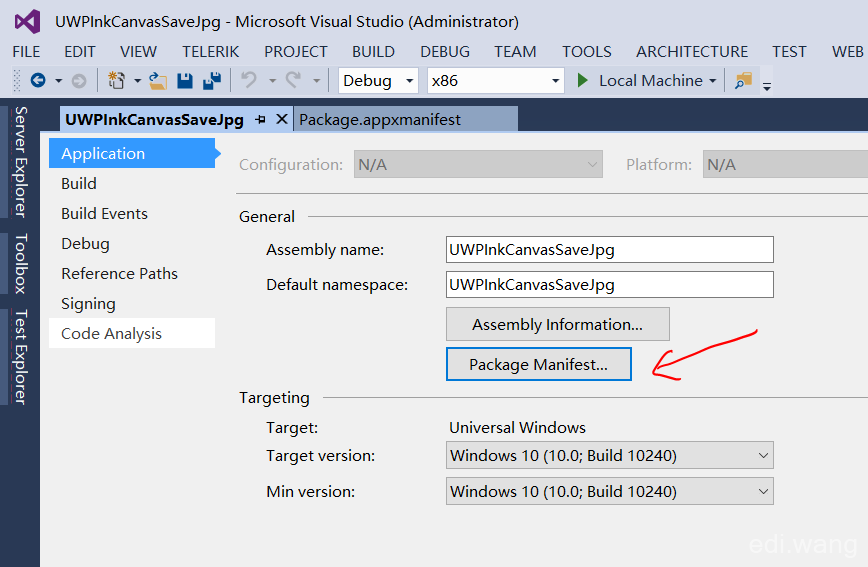Select the Build properties page
The width and height of the screenshot is (868, 567).
pyautogui.click(x=132, y=183)
